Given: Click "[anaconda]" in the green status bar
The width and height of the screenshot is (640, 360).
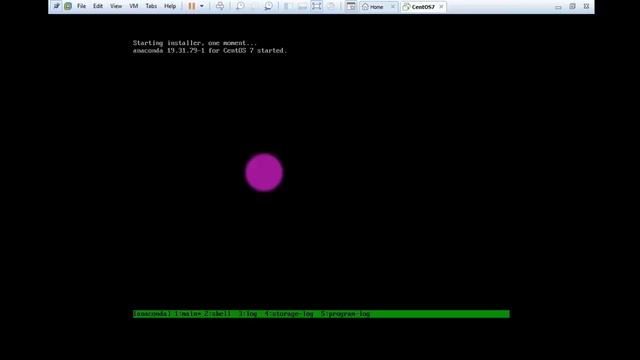Looking at the screenshot, I should tap(152, 314).
